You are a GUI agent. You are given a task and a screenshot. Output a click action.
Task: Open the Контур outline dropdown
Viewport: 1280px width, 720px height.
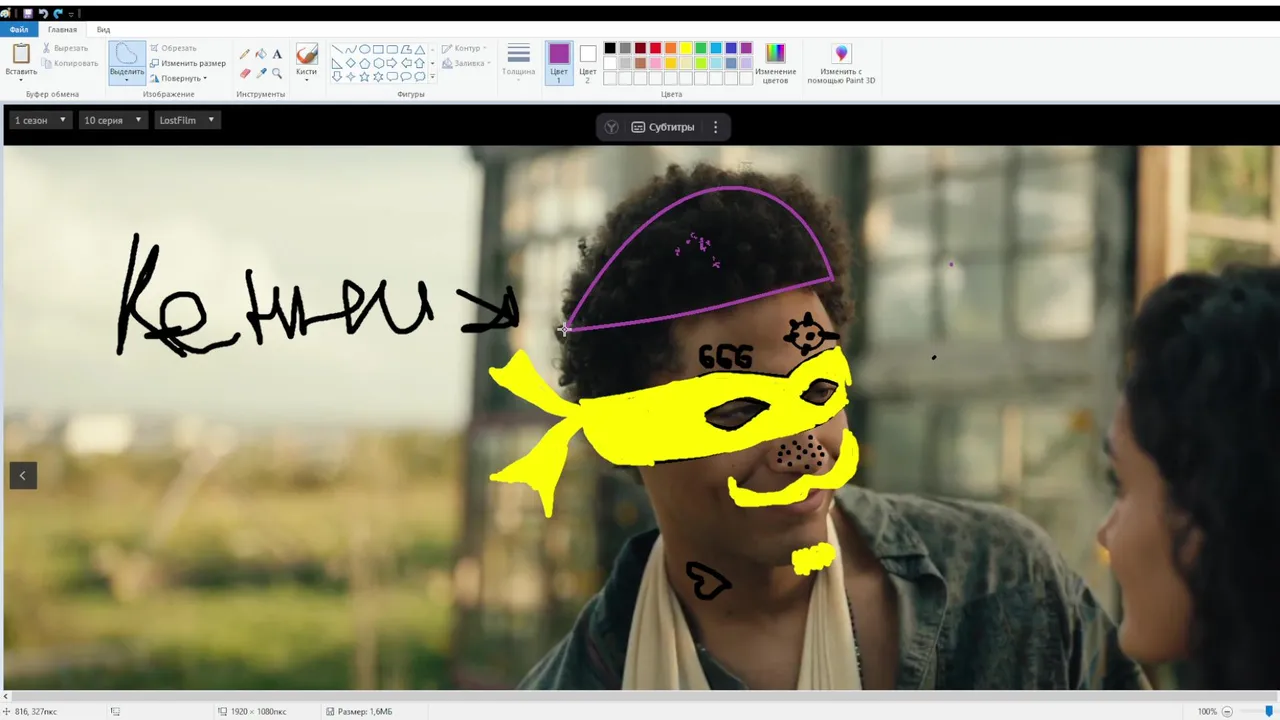pos(467,49)
